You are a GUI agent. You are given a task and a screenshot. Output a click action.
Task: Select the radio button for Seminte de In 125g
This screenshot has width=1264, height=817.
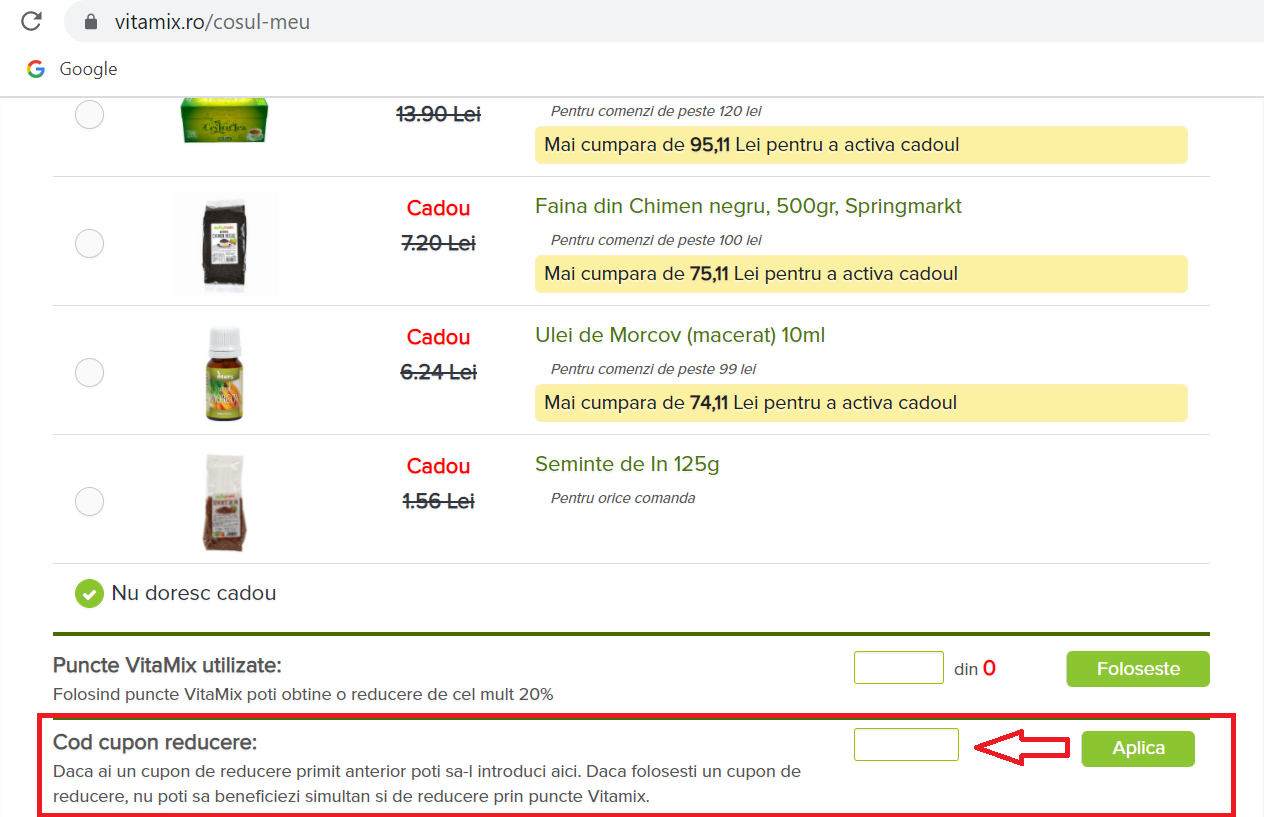tap(90, 501)
